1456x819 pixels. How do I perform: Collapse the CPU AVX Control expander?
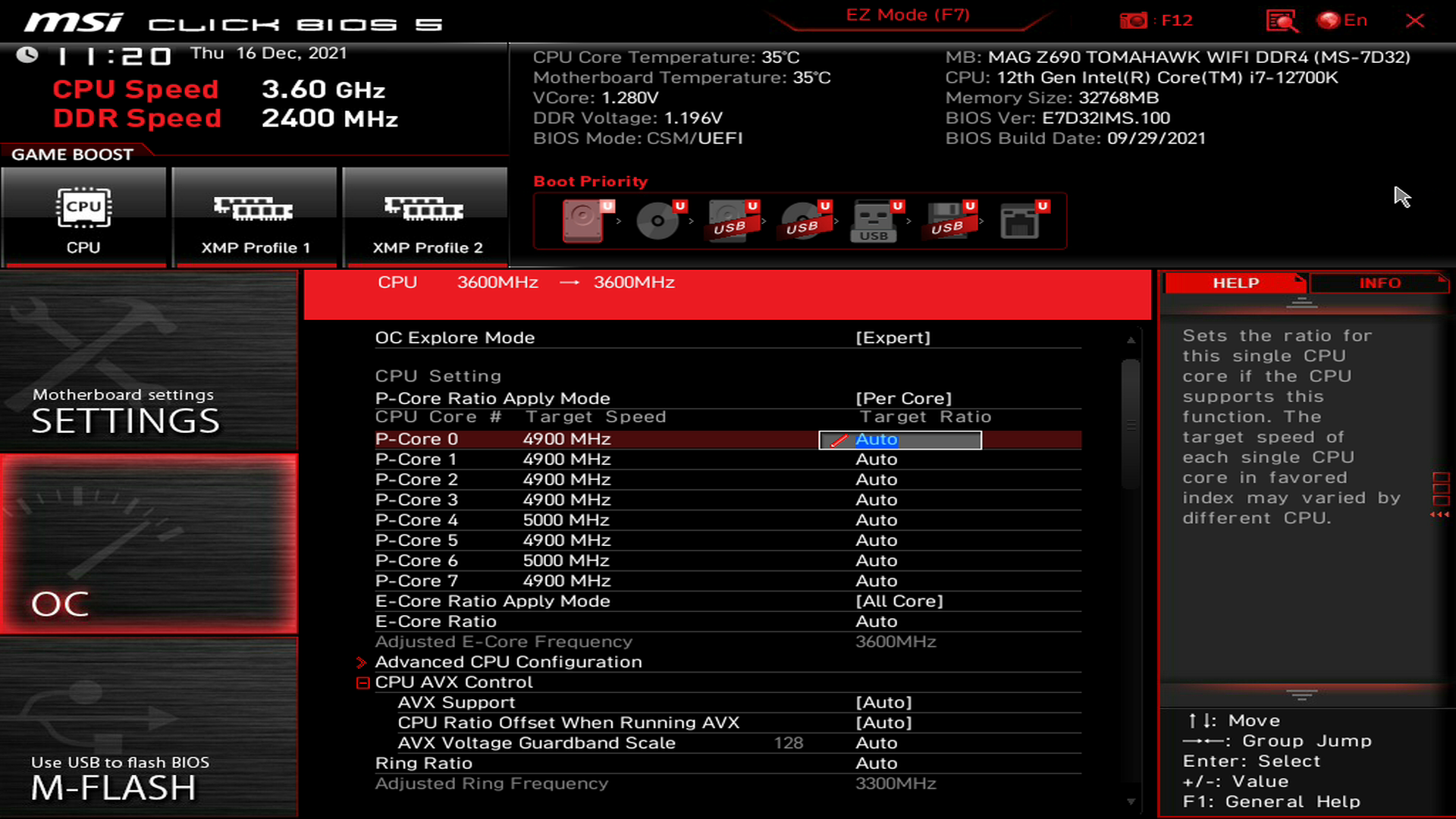362,682
